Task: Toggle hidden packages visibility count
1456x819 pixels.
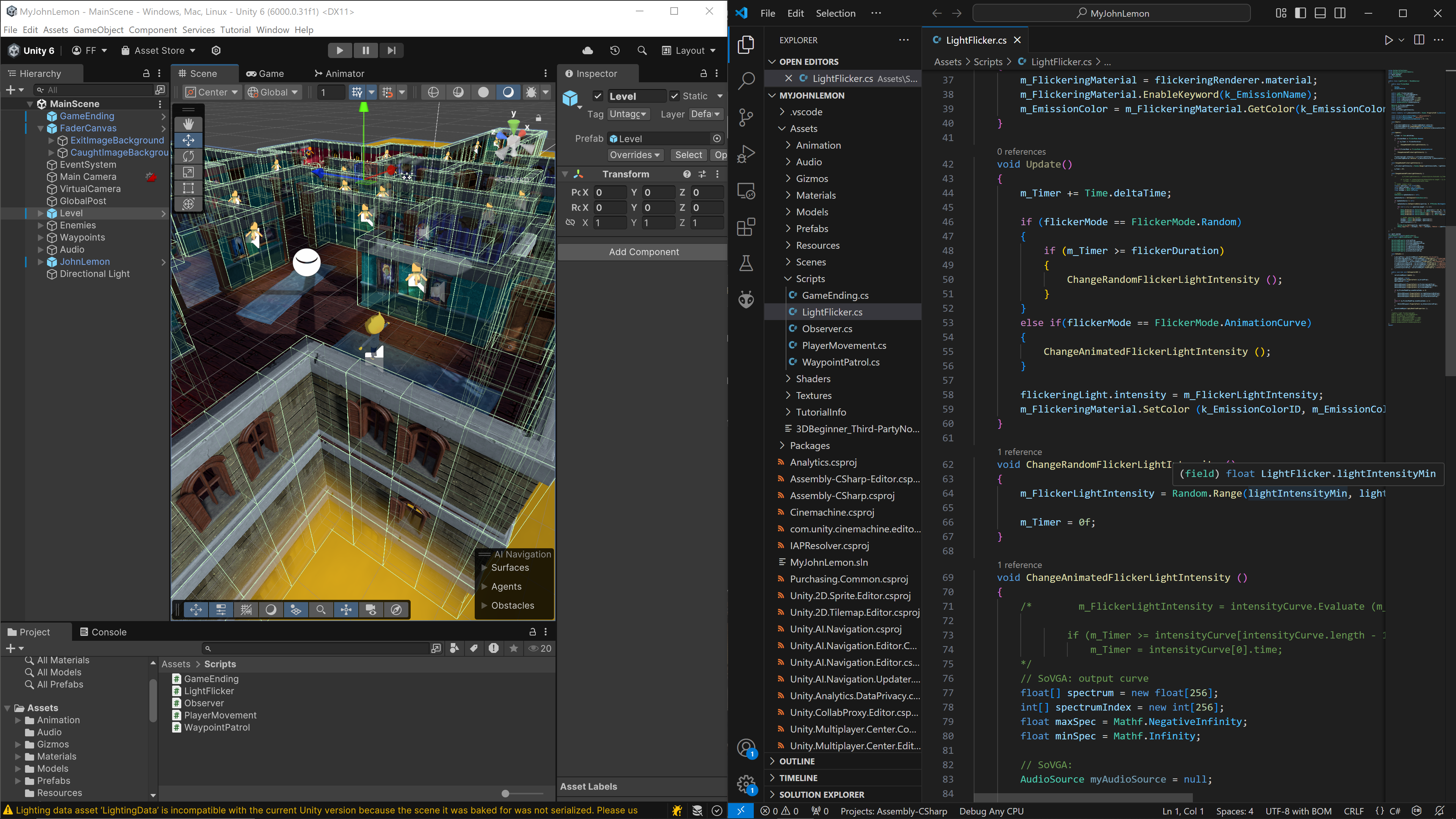Action: 540,648
